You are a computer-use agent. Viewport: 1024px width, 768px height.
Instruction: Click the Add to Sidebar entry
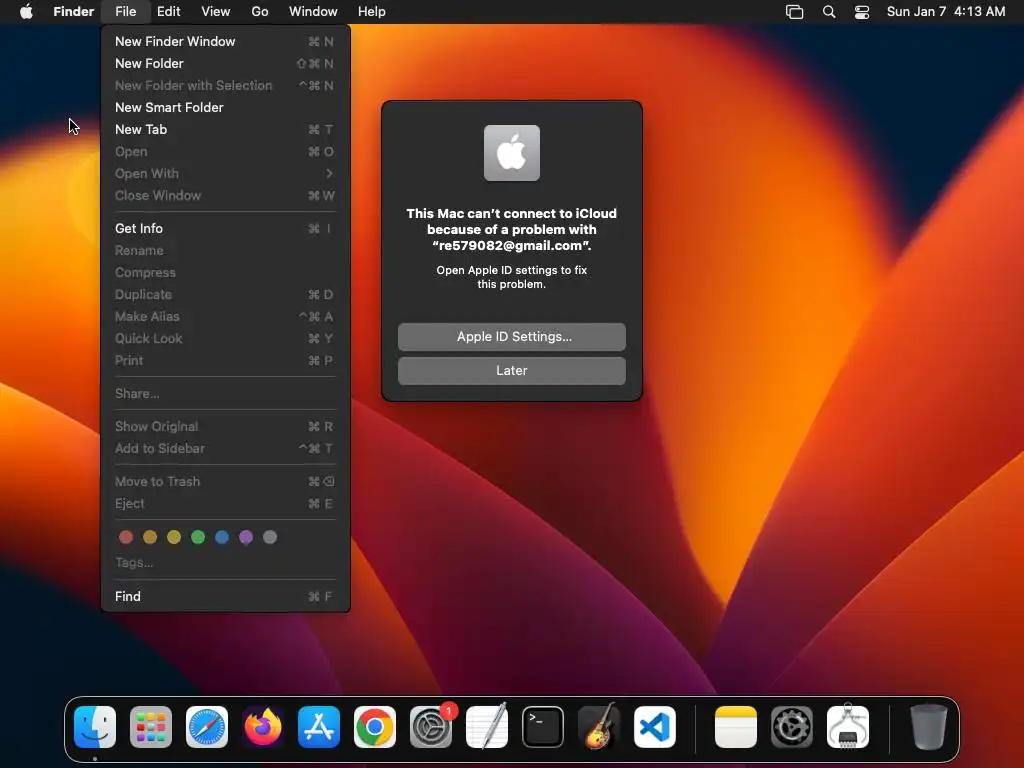tap(225, 448)
